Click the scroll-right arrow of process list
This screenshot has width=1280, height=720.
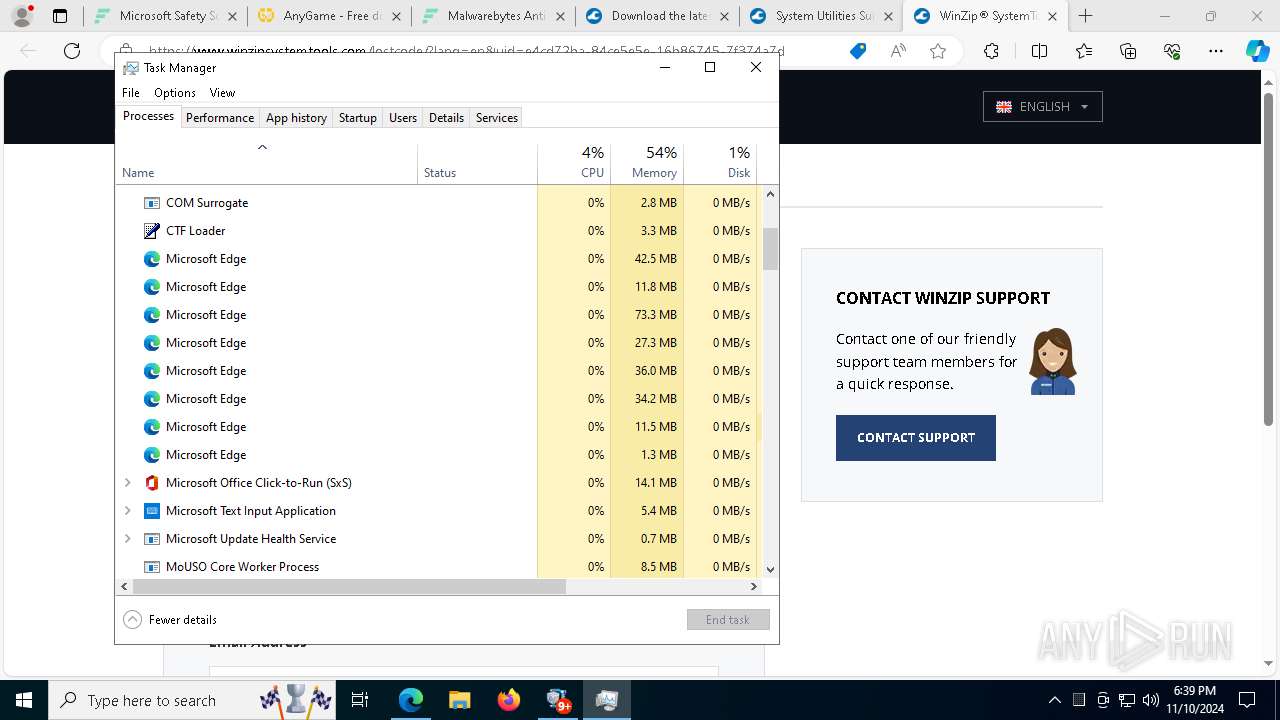pos(754,586)
